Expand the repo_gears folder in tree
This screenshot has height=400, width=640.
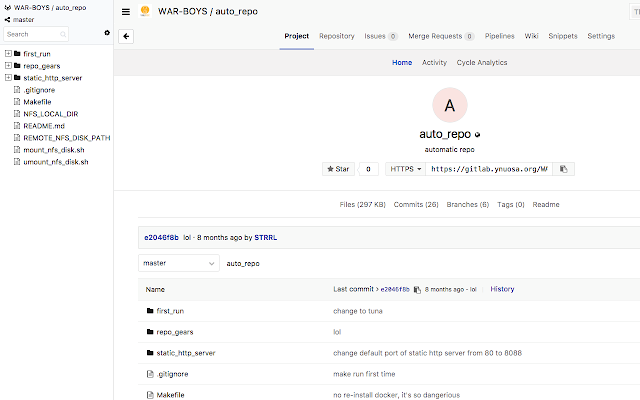8,65
